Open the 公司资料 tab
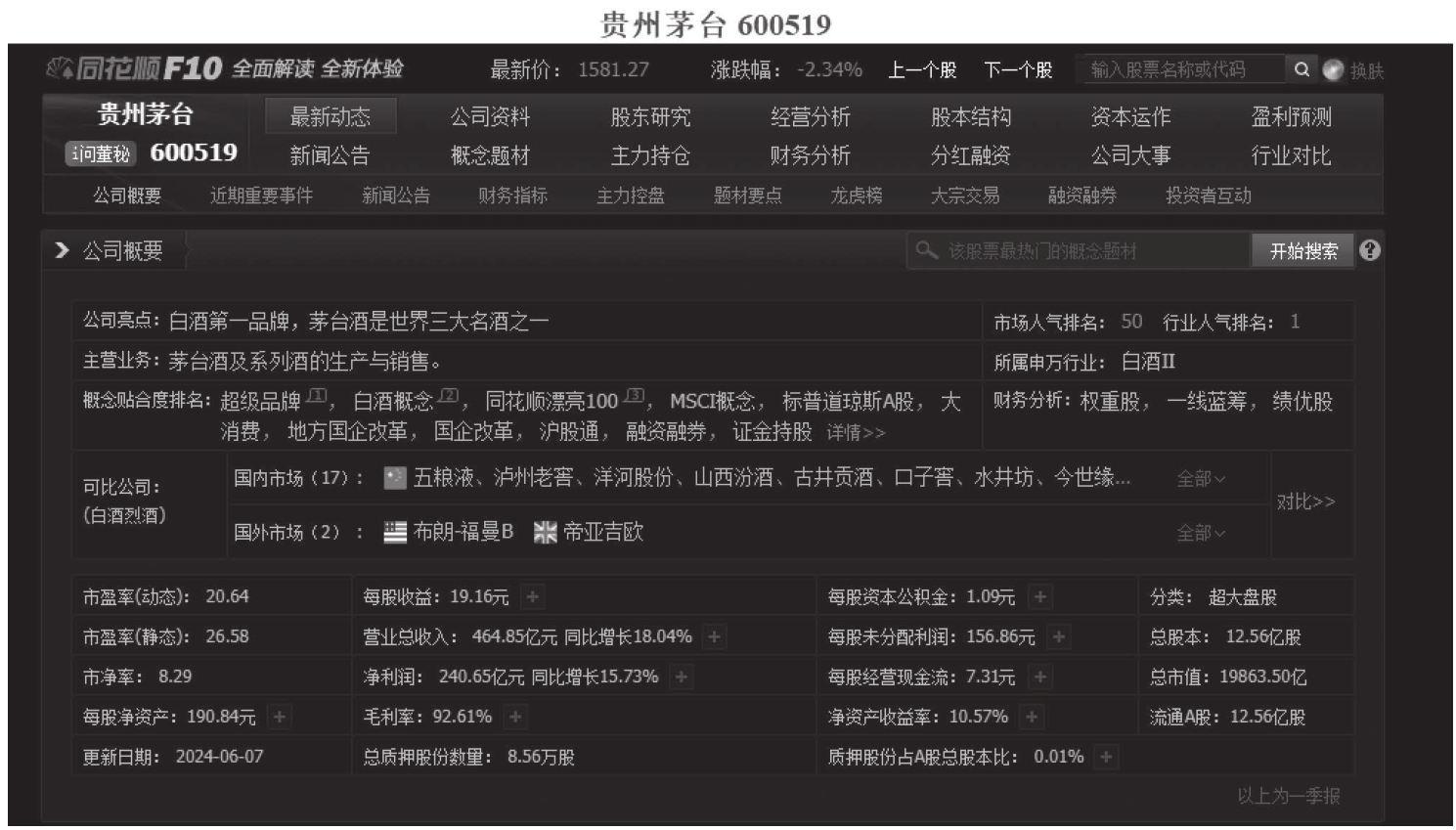Screen dimensions: 1456x830 490,117
